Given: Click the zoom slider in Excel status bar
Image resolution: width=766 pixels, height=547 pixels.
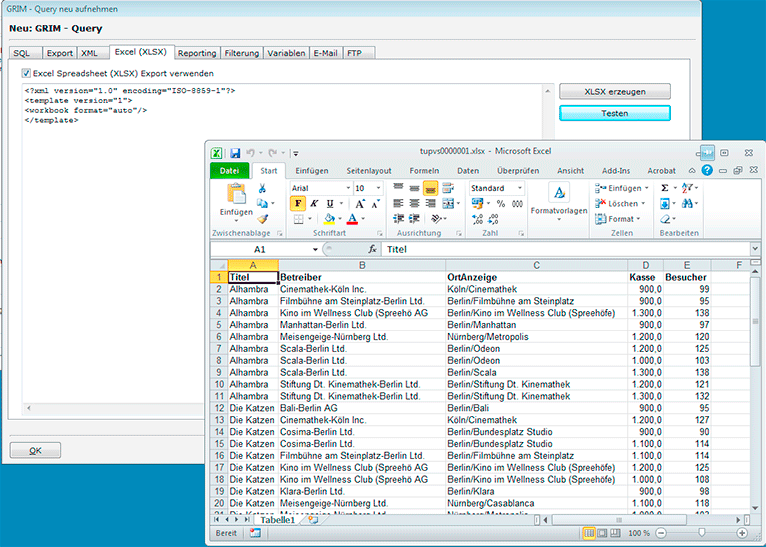Looking at the screenshot, I should click(x=703, y=534).
